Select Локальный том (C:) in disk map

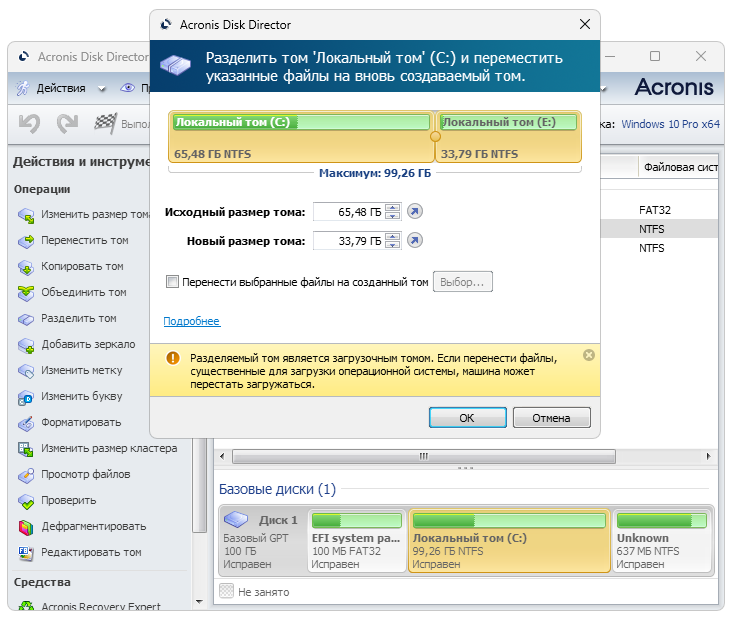[x=509, y=541]
